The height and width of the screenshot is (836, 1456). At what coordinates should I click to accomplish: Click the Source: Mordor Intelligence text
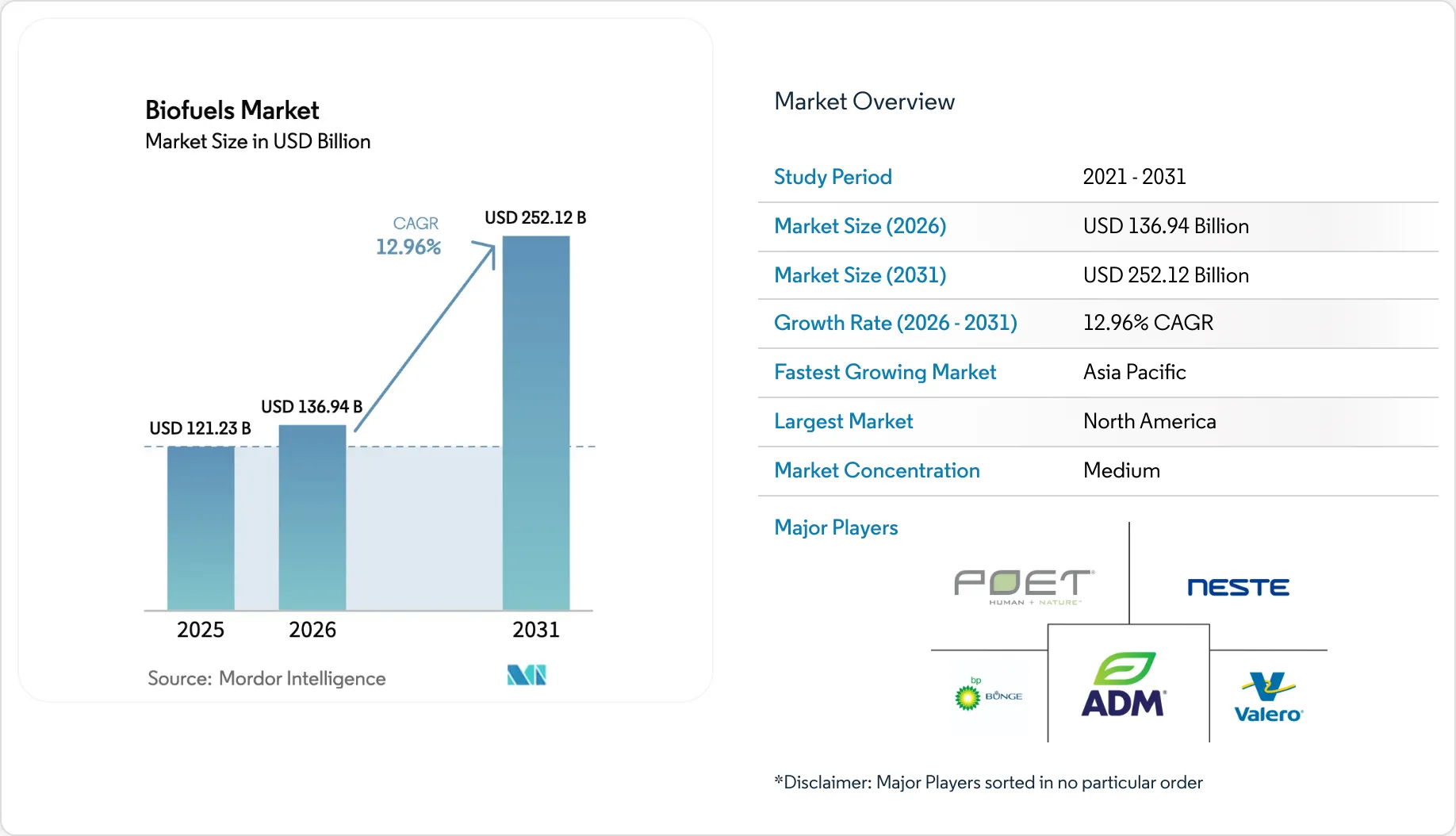tap(266, 678)
